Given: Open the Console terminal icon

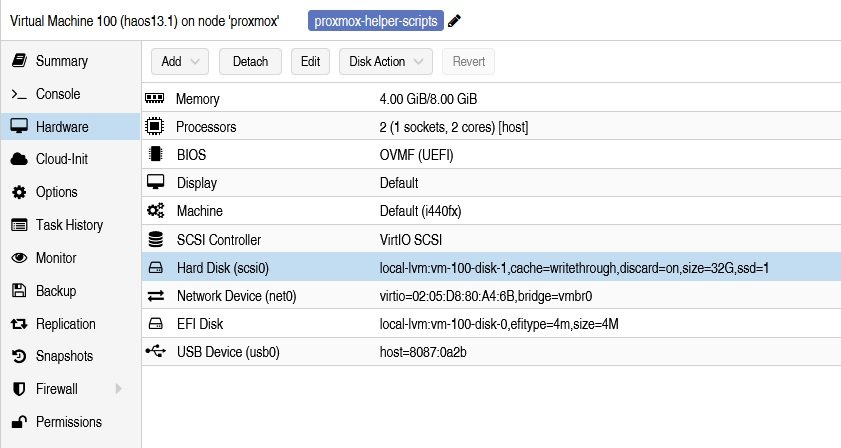Looking at the screenshot, I should click(18, 94).
